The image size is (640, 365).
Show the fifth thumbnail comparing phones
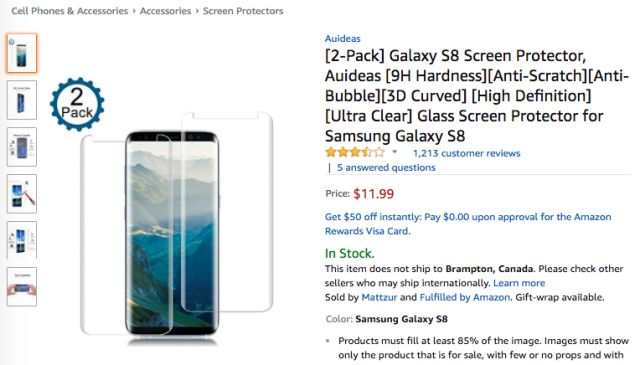[x=22, y=240]
